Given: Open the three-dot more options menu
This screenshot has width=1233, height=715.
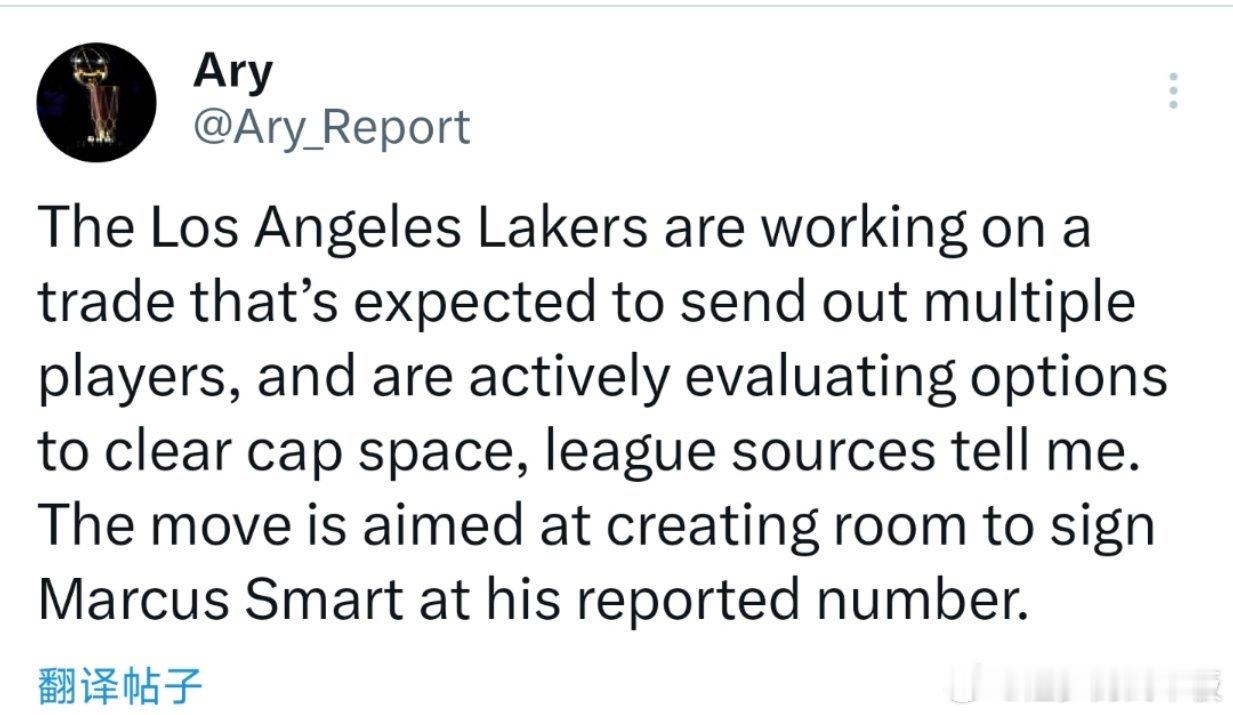Looking at the screenshot, I should pos(1173,92).
